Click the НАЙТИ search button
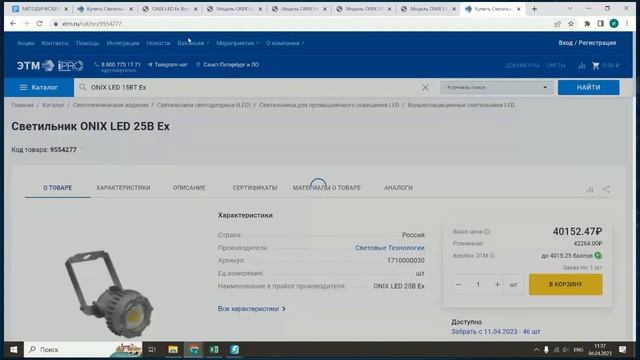The width and height of the screenshot is (640, 360). (x=588, y=87)
